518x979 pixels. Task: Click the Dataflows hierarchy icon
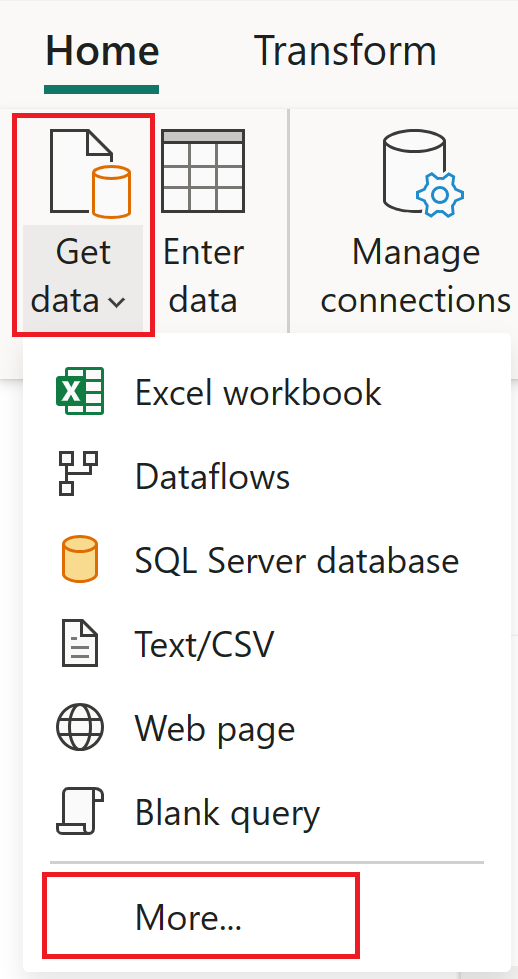click(79, 473)
